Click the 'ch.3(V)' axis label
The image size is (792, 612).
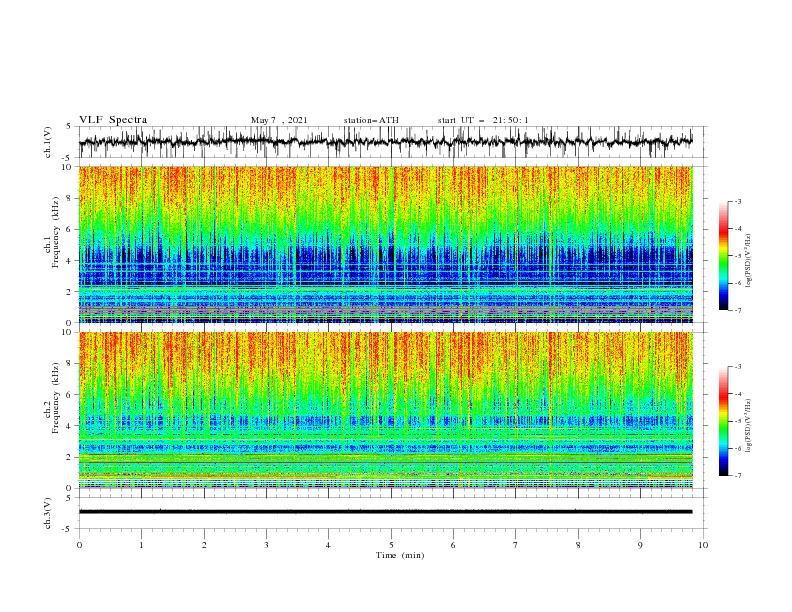48,513
